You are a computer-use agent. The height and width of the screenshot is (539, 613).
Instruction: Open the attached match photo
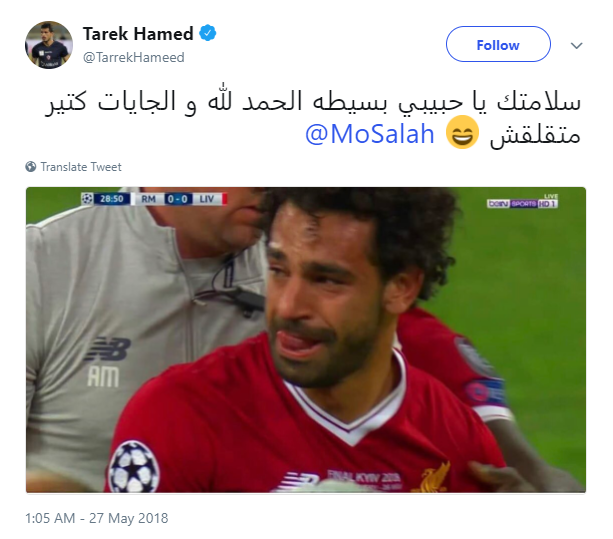pos(306,340)
